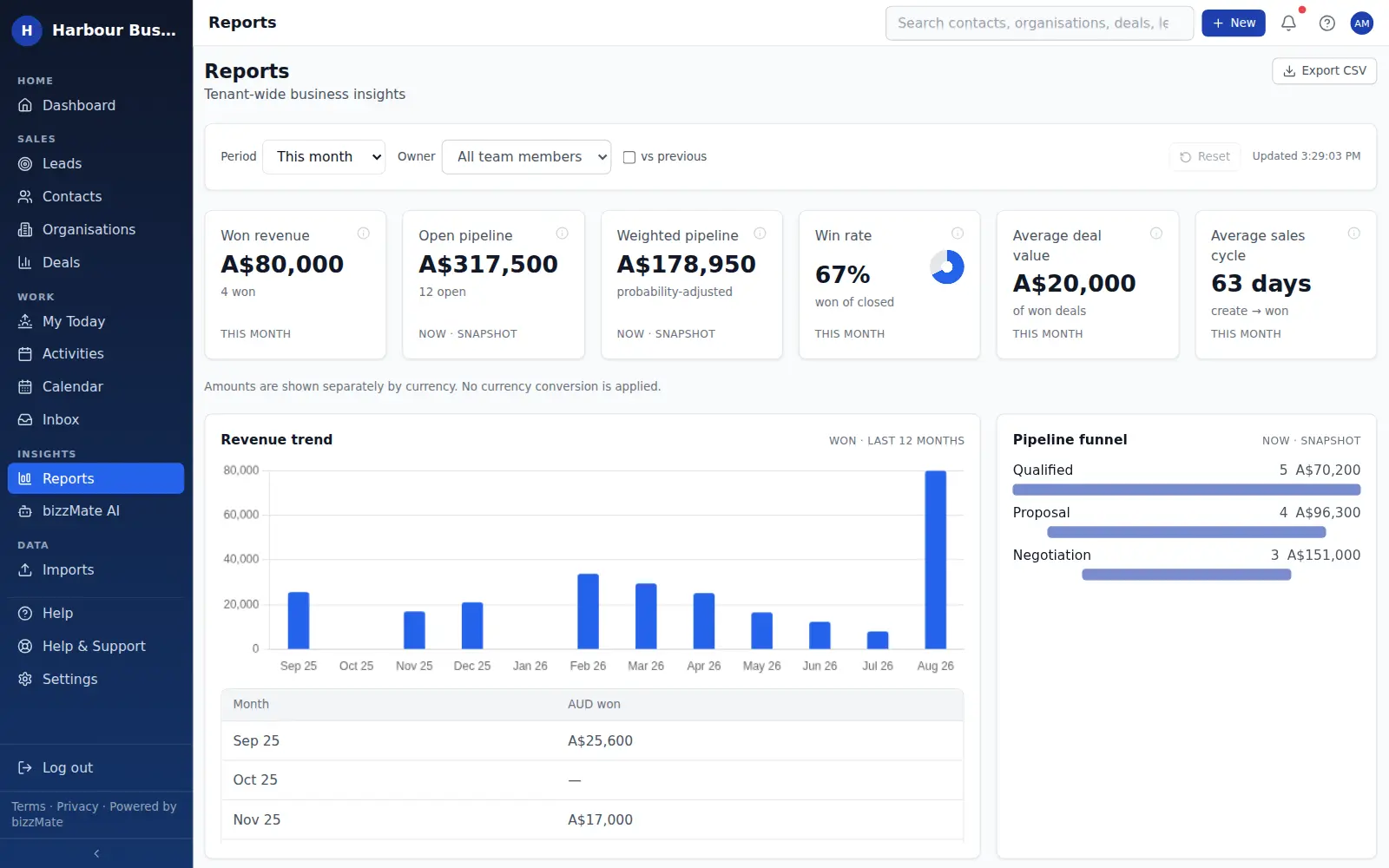
Task: Click the AUD won column header
Action: [594, 704]
